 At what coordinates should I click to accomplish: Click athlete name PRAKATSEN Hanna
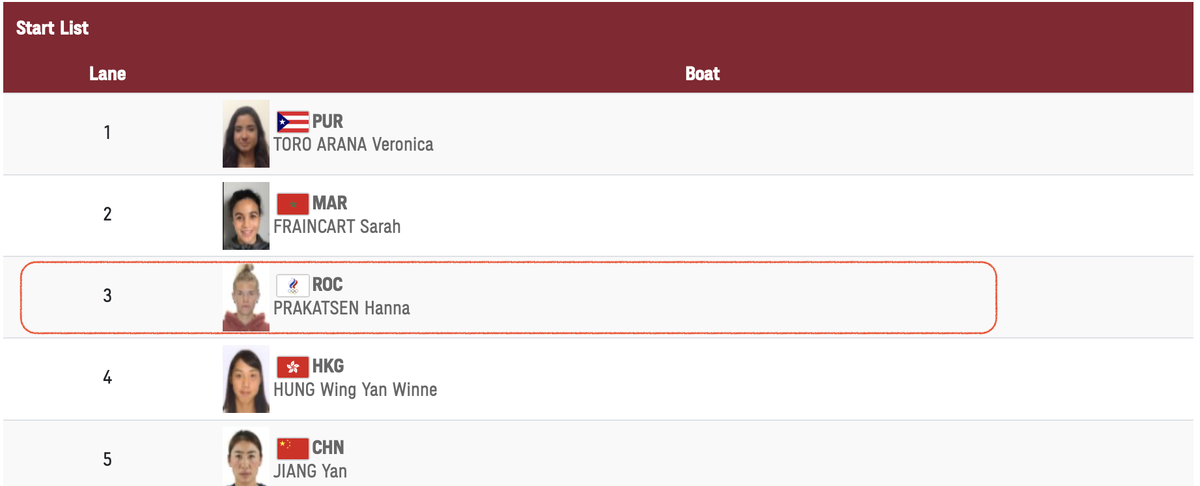coord(341,308)
